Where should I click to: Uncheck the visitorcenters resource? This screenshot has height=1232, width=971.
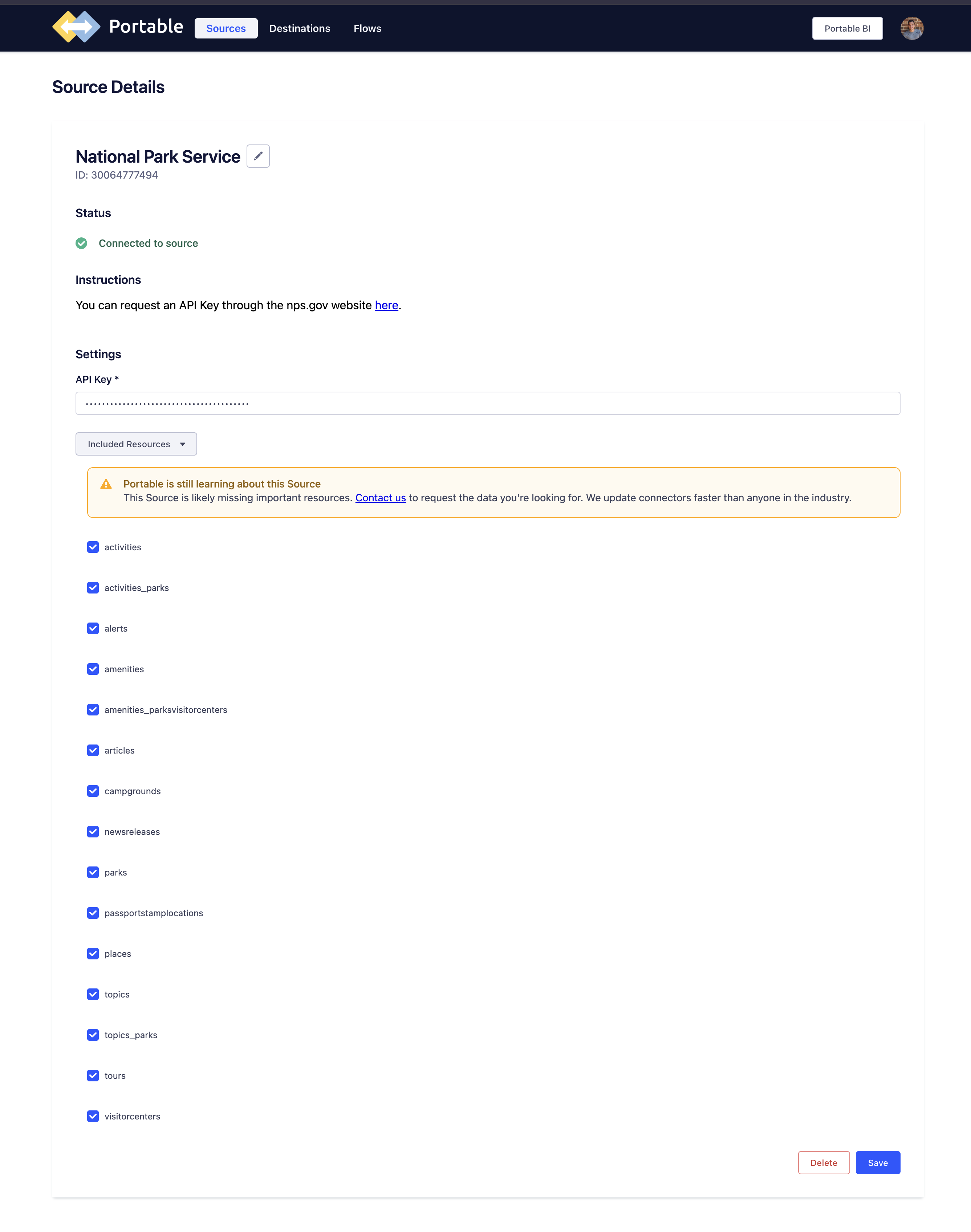tap(93, 1116)
